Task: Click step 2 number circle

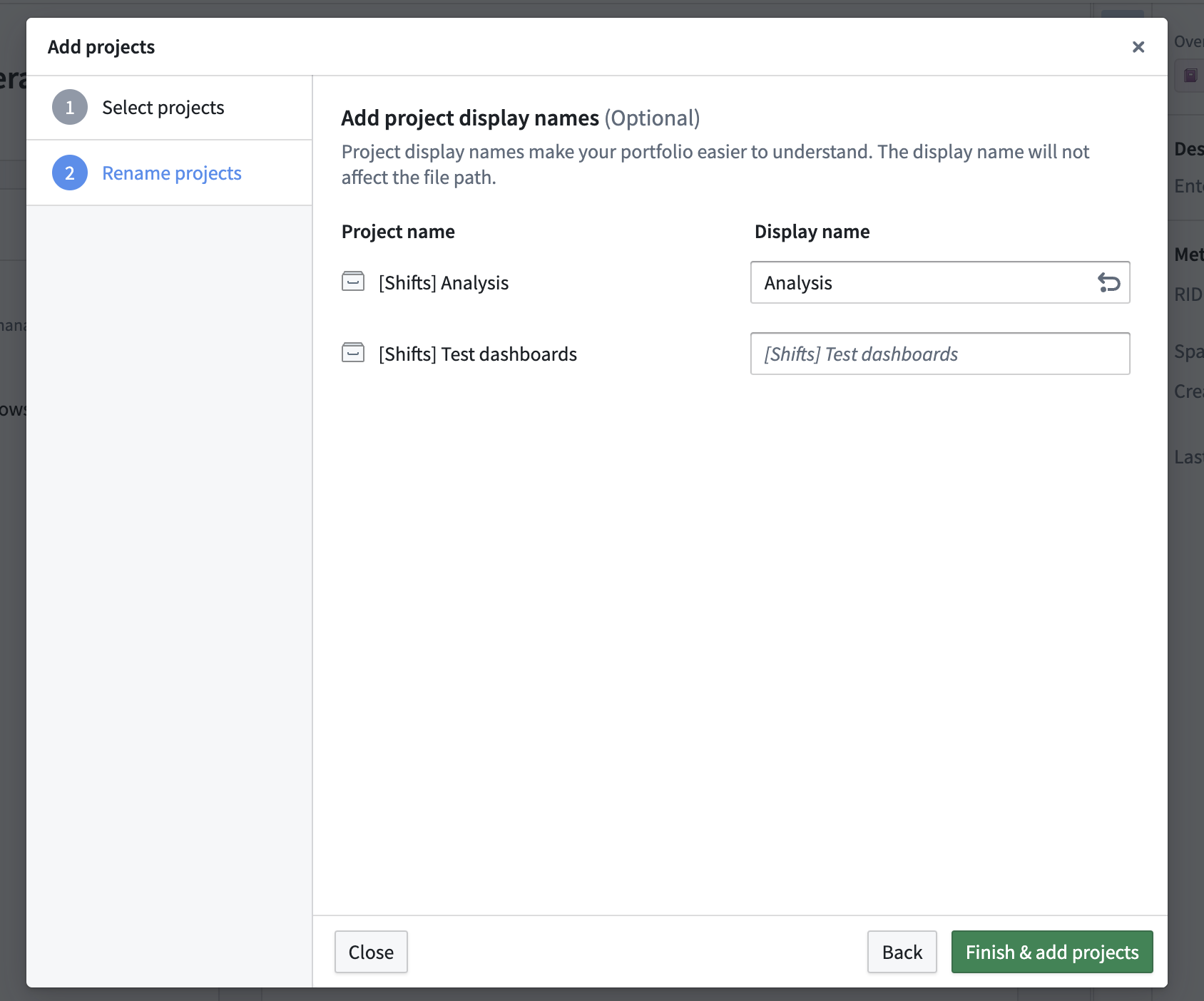Action: pyautogui.click(x=70, y=173)
